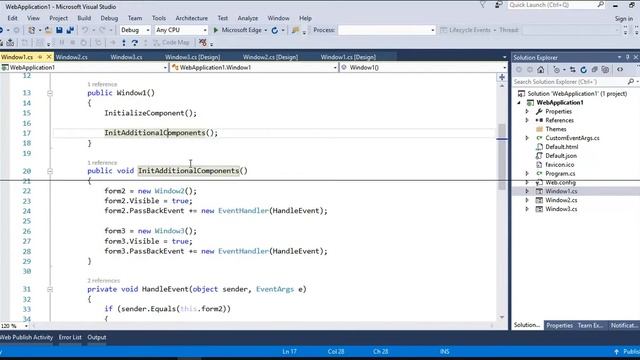Click the '1 reference' link above Window1()
Screen dimensions: 640x360
tap(102, 84)
